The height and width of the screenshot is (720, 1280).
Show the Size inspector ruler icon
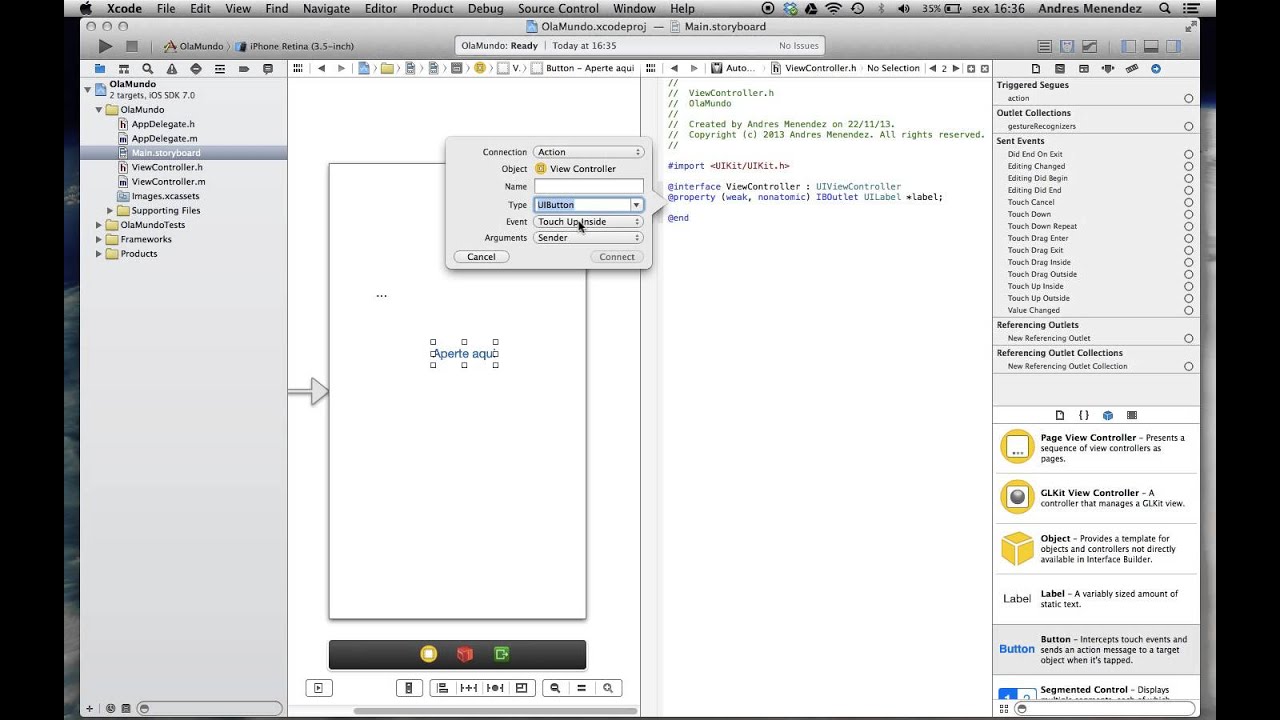pos(1132,69)
